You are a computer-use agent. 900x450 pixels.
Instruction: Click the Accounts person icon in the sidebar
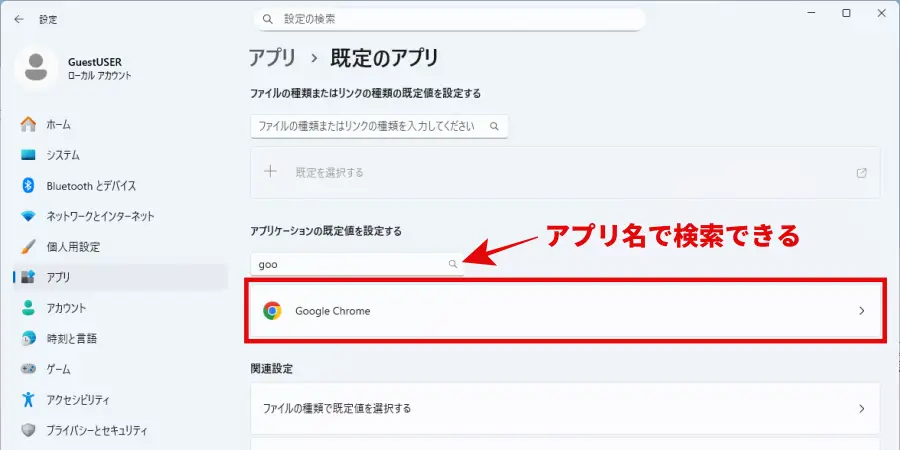click(x=28, y=308)
